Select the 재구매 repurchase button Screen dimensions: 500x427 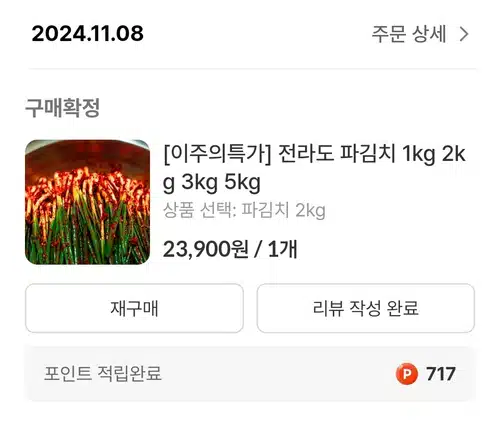(x=134, y=308)
